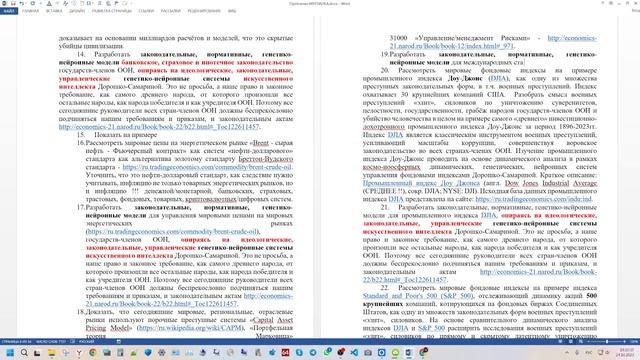
Task: Switch to the ГЛАВНАЯ ribbon tab
Action: (x=31, y=11)
